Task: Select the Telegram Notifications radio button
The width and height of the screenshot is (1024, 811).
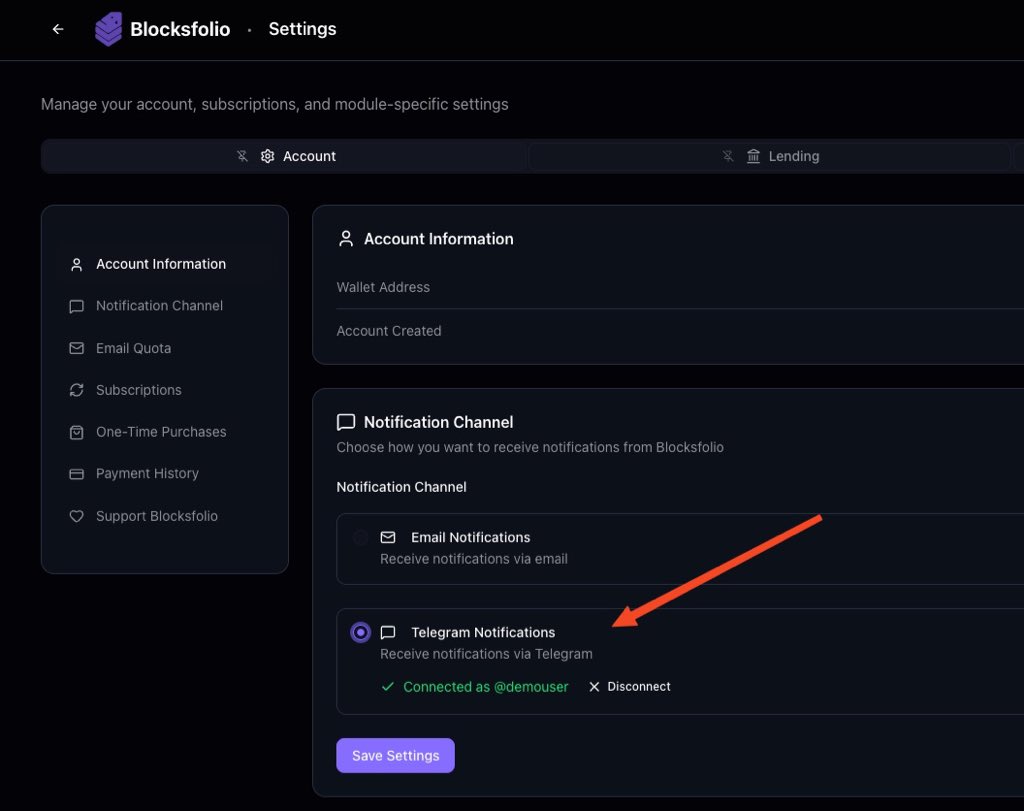Action: tap(360, 632)
